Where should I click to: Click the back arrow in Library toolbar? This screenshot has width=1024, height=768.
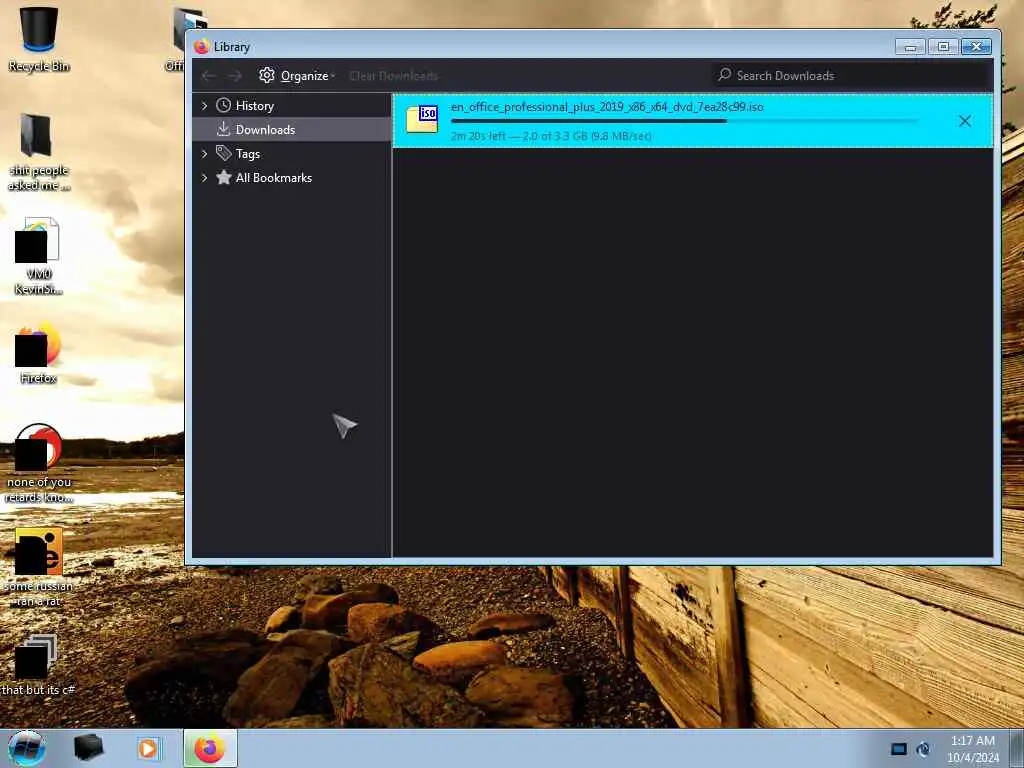208,76
